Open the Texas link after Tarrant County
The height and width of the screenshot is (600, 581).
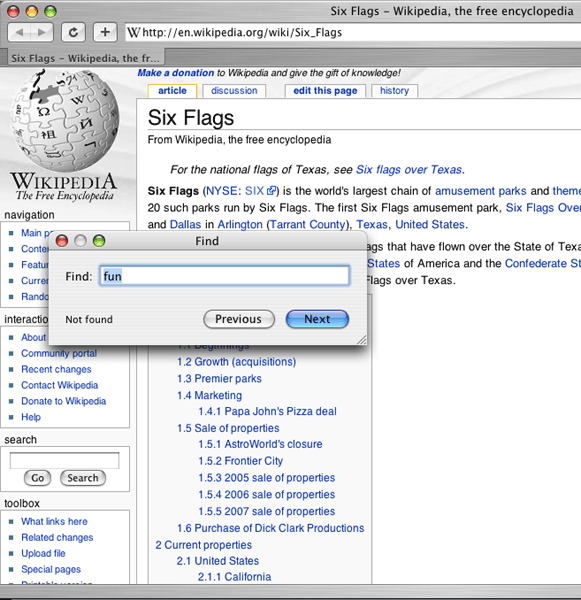click(372, 225)
